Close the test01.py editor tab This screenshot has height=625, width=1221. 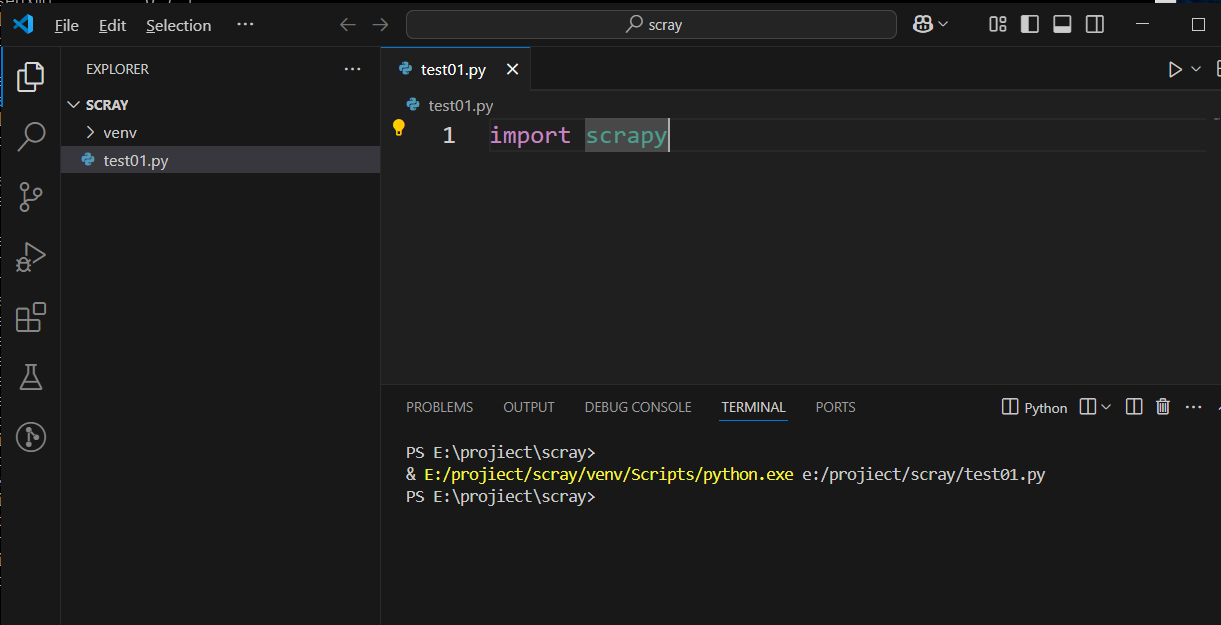[512, 69]
